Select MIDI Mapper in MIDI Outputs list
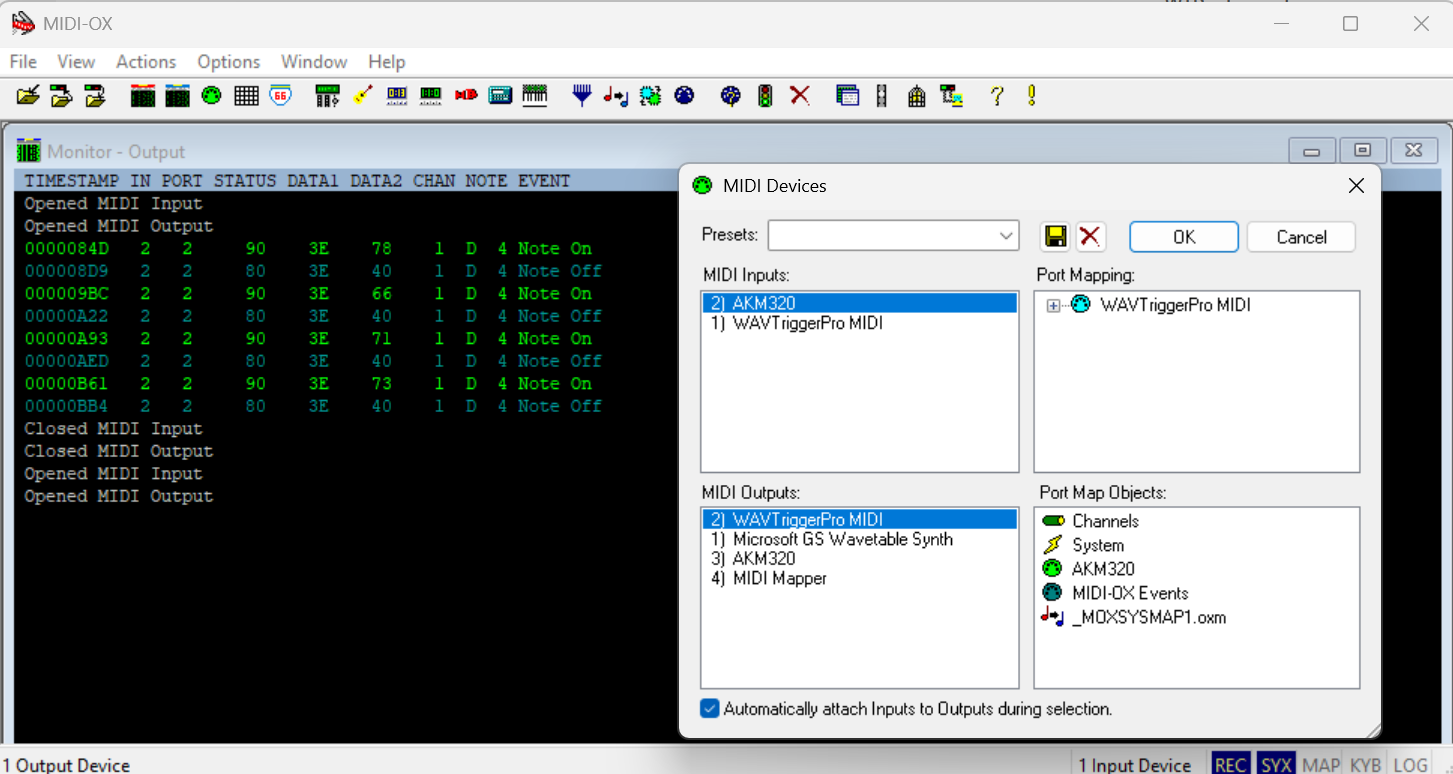This screenshot has width=1453, height=774. click(x=859, y=578)
